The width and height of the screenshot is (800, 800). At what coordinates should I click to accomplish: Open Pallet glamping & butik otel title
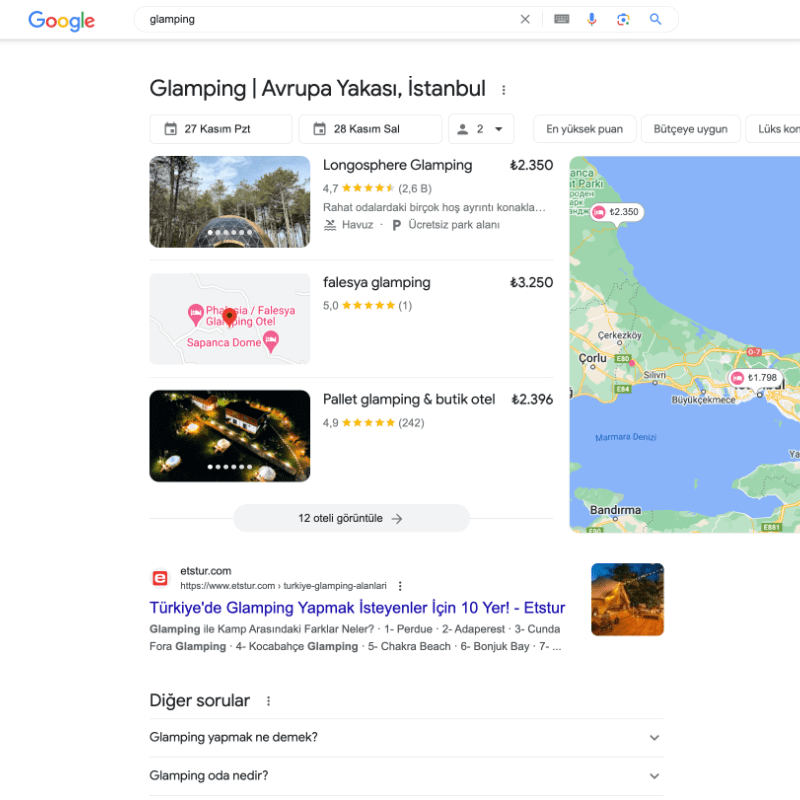[x=409, y=399]
